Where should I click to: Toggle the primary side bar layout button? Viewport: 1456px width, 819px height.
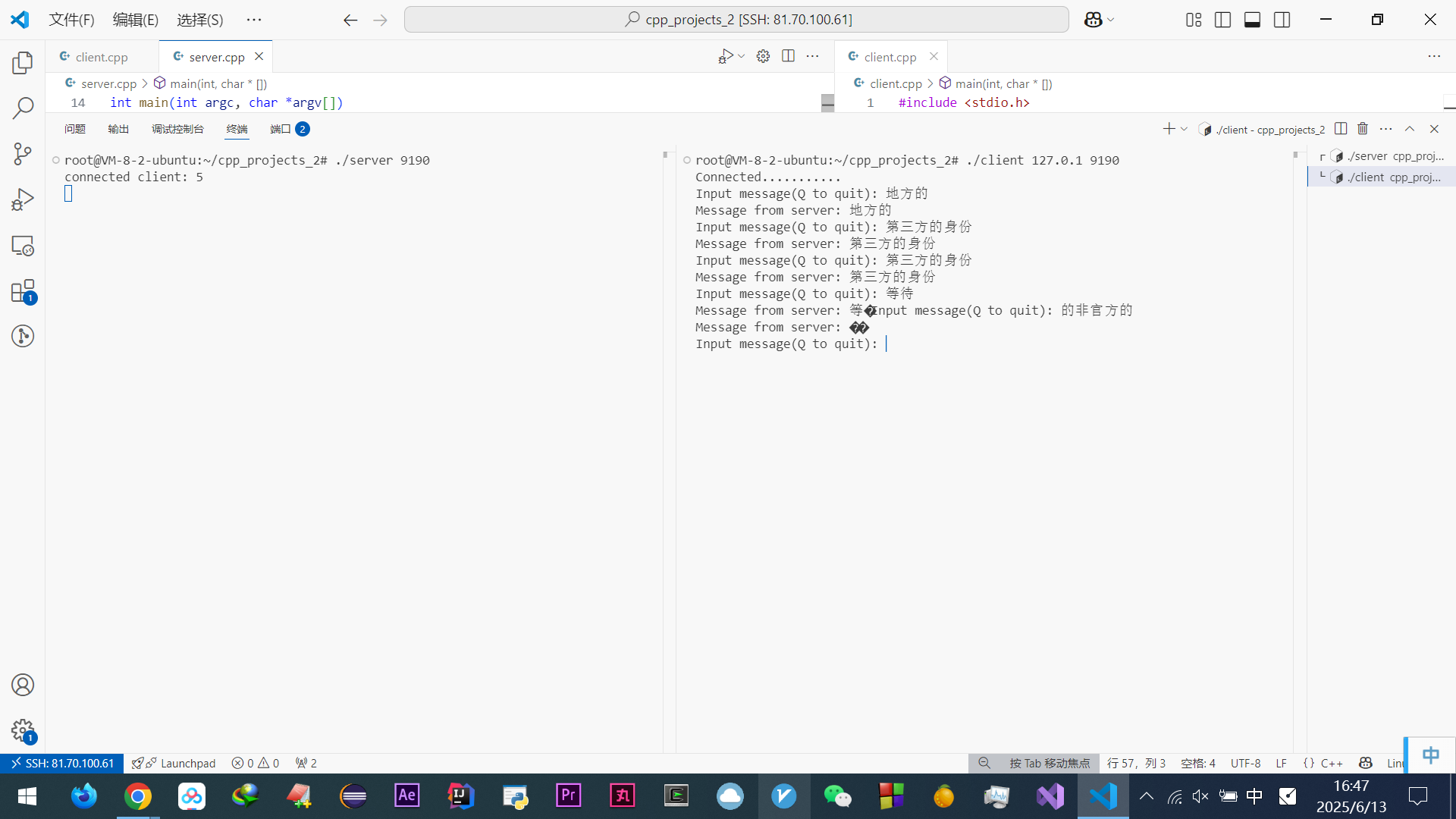pos(1222,20)
